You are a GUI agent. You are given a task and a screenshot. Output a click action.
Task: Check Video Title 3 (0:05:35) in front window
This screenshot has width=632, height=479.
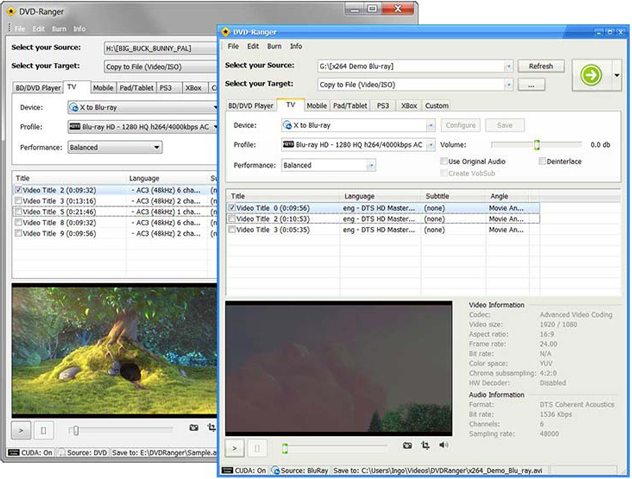[x=232, y=230]
